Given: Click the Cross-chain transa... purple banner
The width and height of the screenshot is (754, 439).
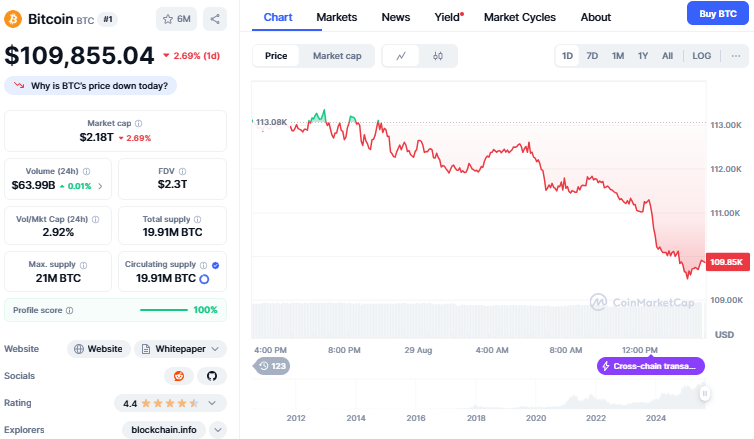Looking at the screenshot, I should [x=651, y=366].
